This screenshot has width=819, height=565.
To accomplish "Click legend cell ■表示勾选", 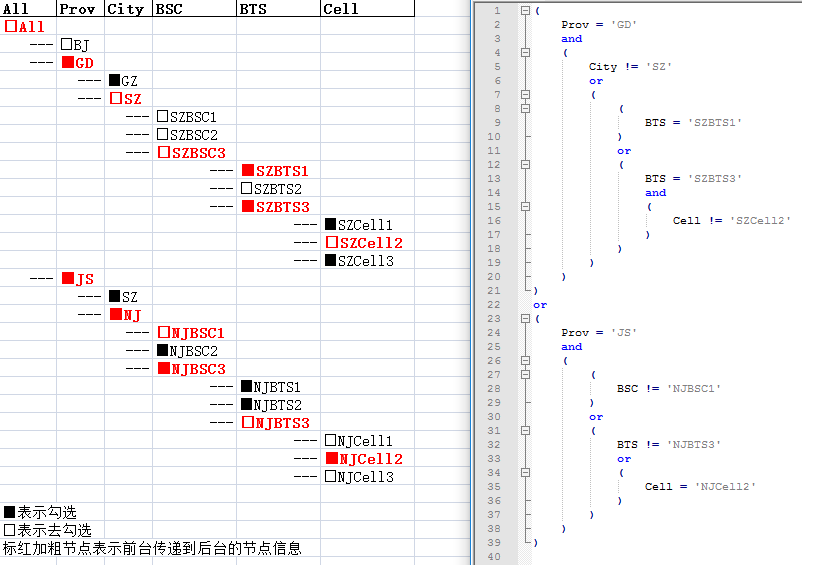I will click(40, 512).
